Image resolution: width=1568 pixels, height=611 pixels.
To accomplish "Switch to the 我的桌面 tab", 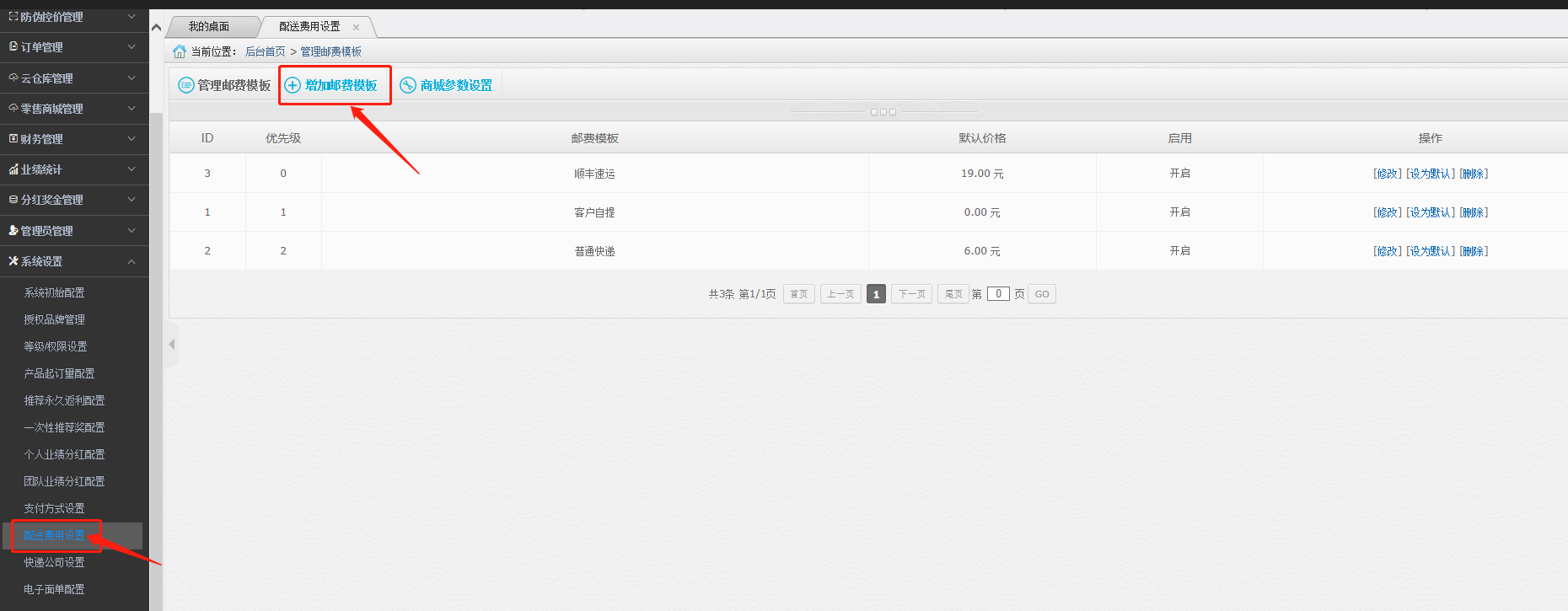I will point(209,27).
